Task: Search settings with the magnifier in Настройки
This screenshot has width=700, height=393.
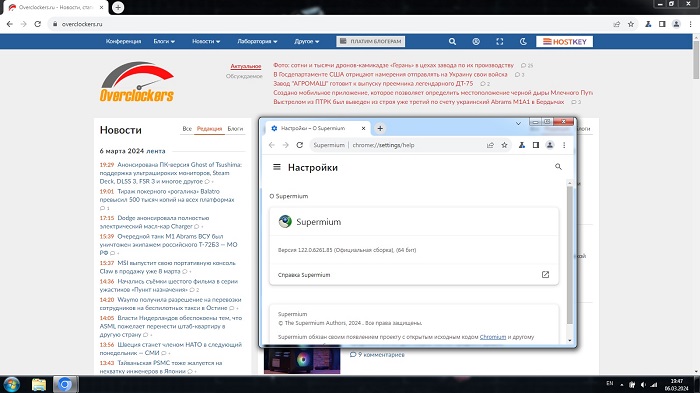Action: coord(558,167)
